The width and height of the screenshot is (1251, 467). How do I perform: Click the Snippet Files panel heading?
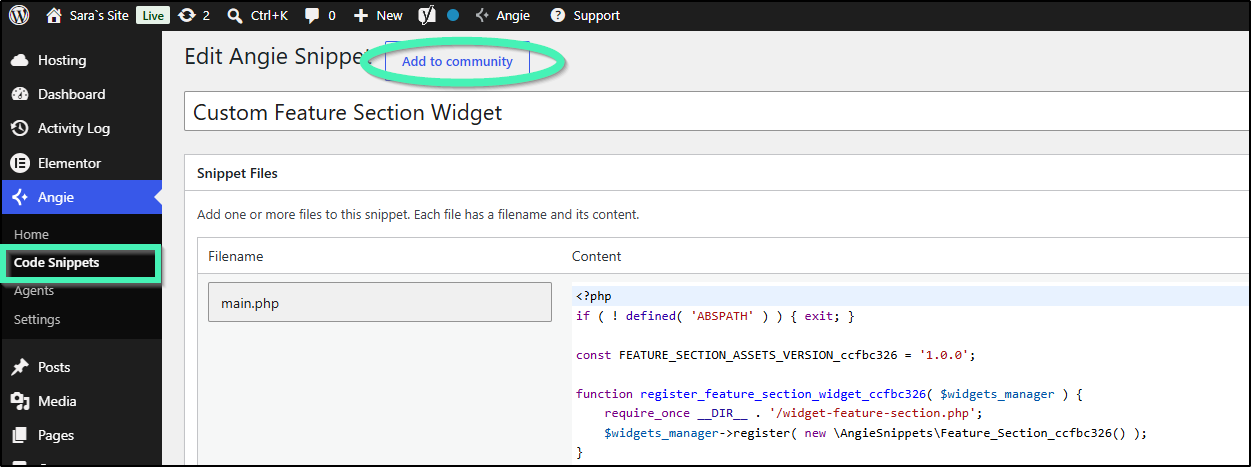pyautogui.click(x=237, y=173)
